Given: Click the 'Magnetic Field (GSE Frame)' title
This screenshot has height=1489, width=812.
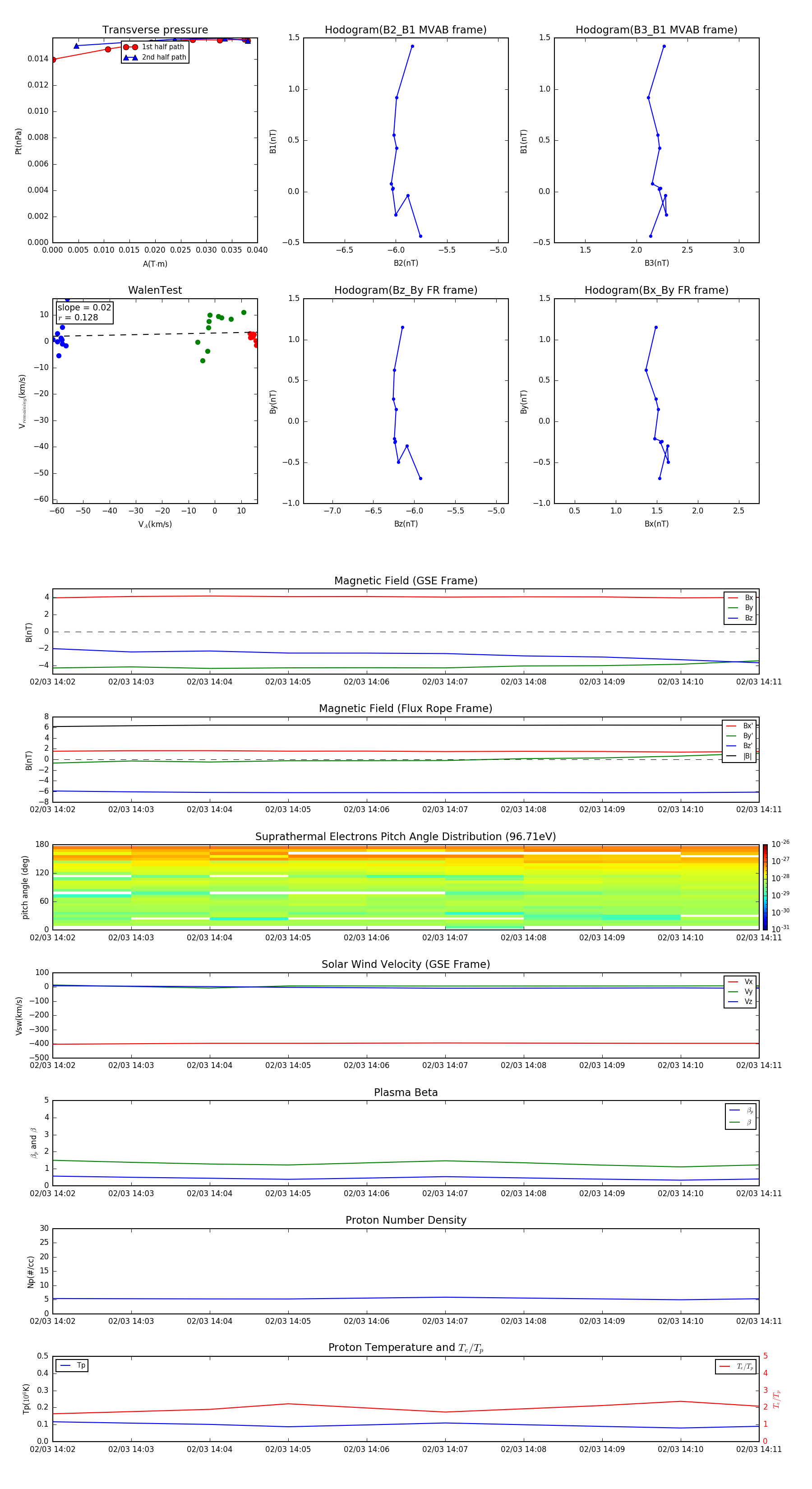Looking at the screenshot, I should click(x=406, y=581).
